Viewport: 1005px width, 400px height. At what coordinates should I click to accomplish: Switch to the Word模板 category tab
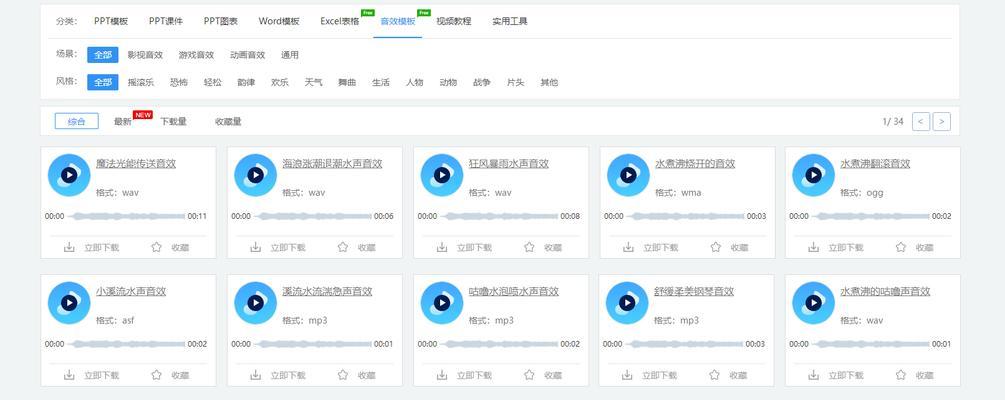279,21
